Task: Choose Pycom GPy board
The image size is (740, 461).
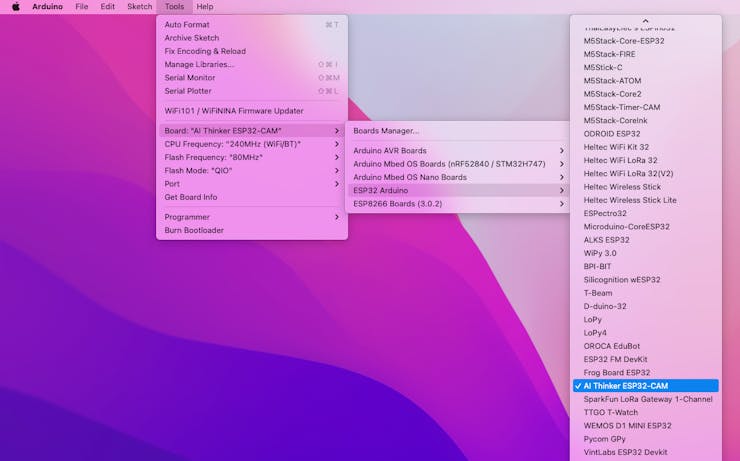Action: click(646, 439)
